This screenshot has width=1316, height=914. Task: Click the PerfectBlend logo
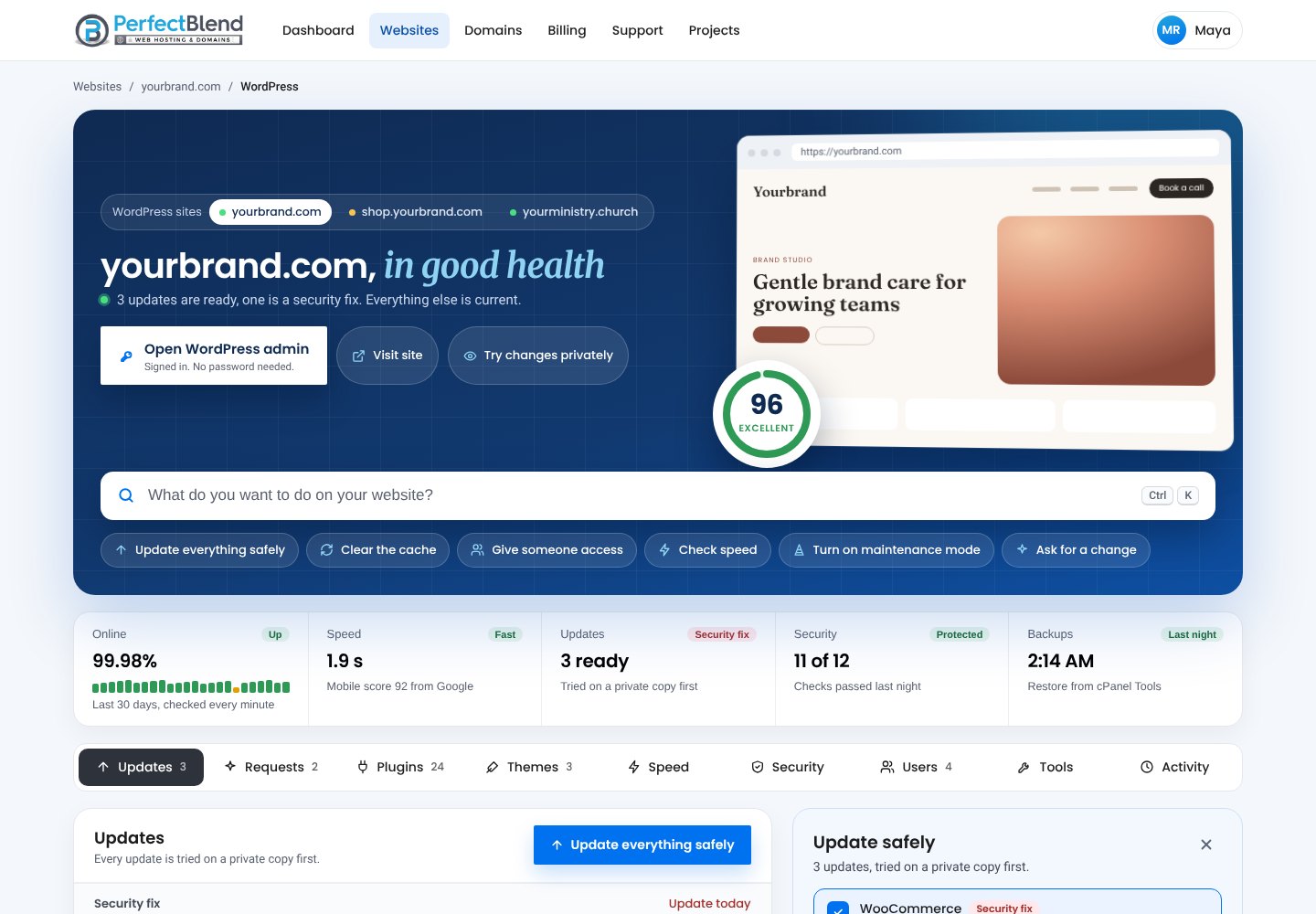point(159,30)
